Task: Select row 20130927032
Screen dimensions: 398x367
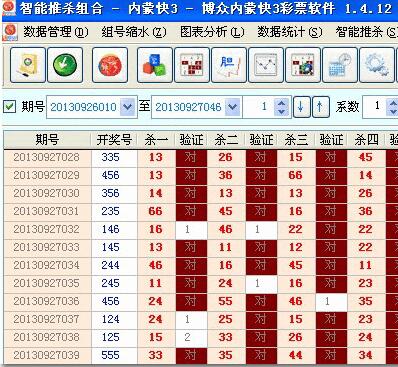Action: (201, 229)
